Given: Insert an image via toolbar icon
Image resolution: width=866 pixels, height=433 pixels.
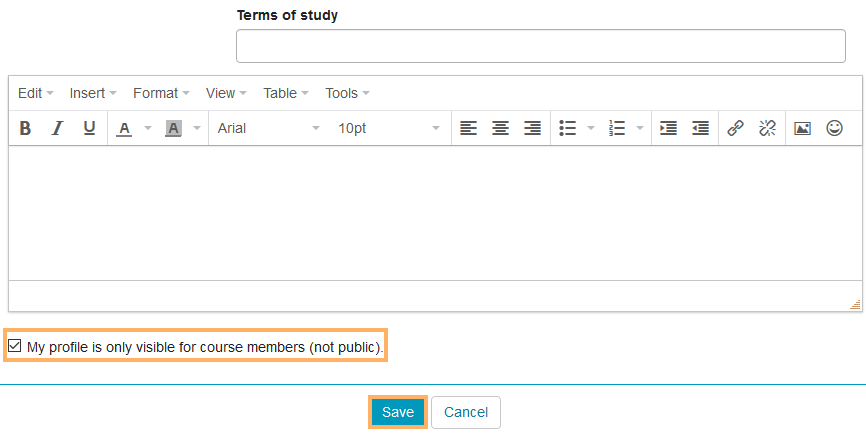Looking at the screenshot, I should [x=802, y=128].
